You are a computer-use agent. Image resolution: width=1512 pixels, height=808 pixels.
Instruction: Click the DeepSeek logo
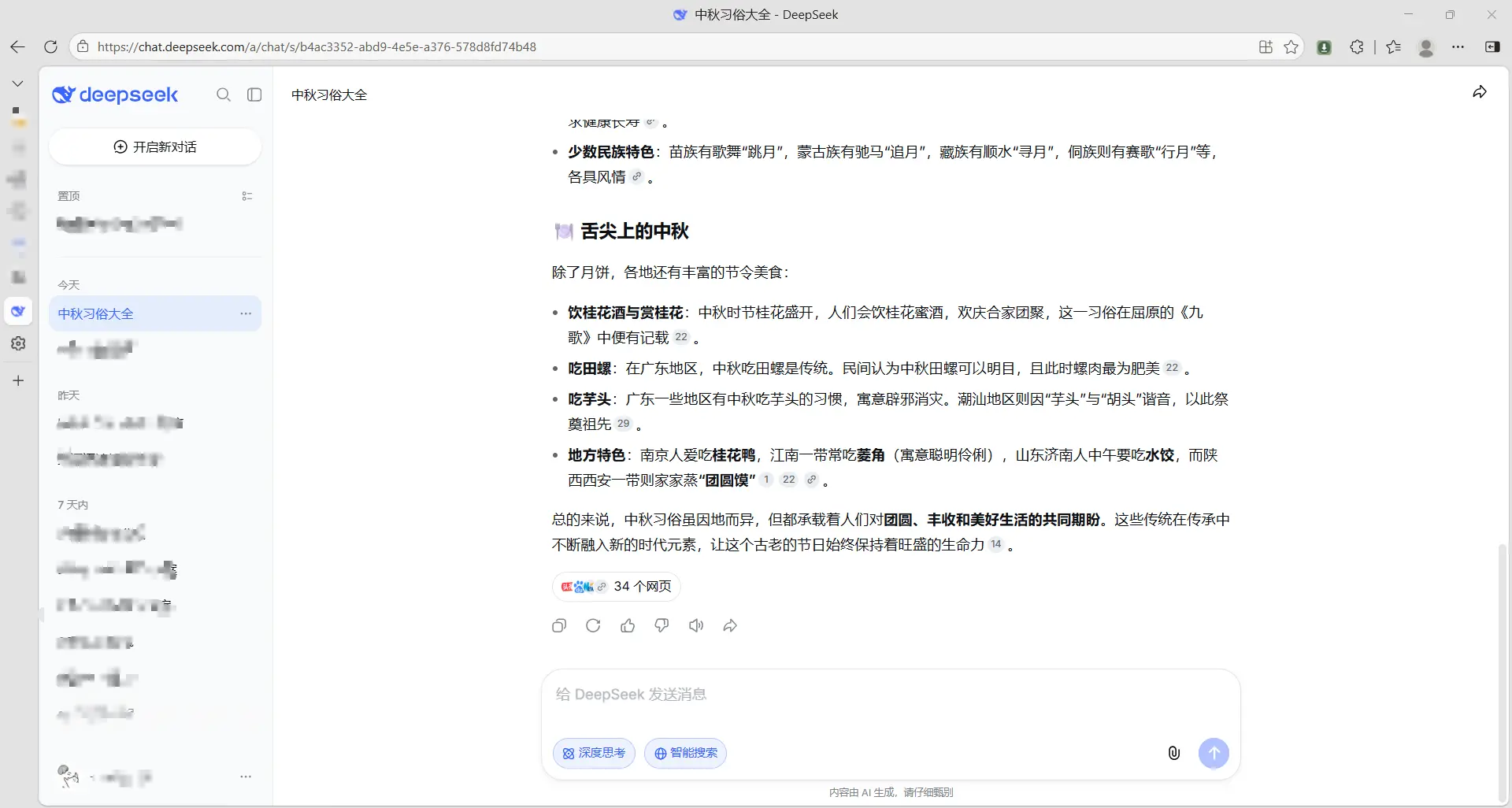pos(115,95)
